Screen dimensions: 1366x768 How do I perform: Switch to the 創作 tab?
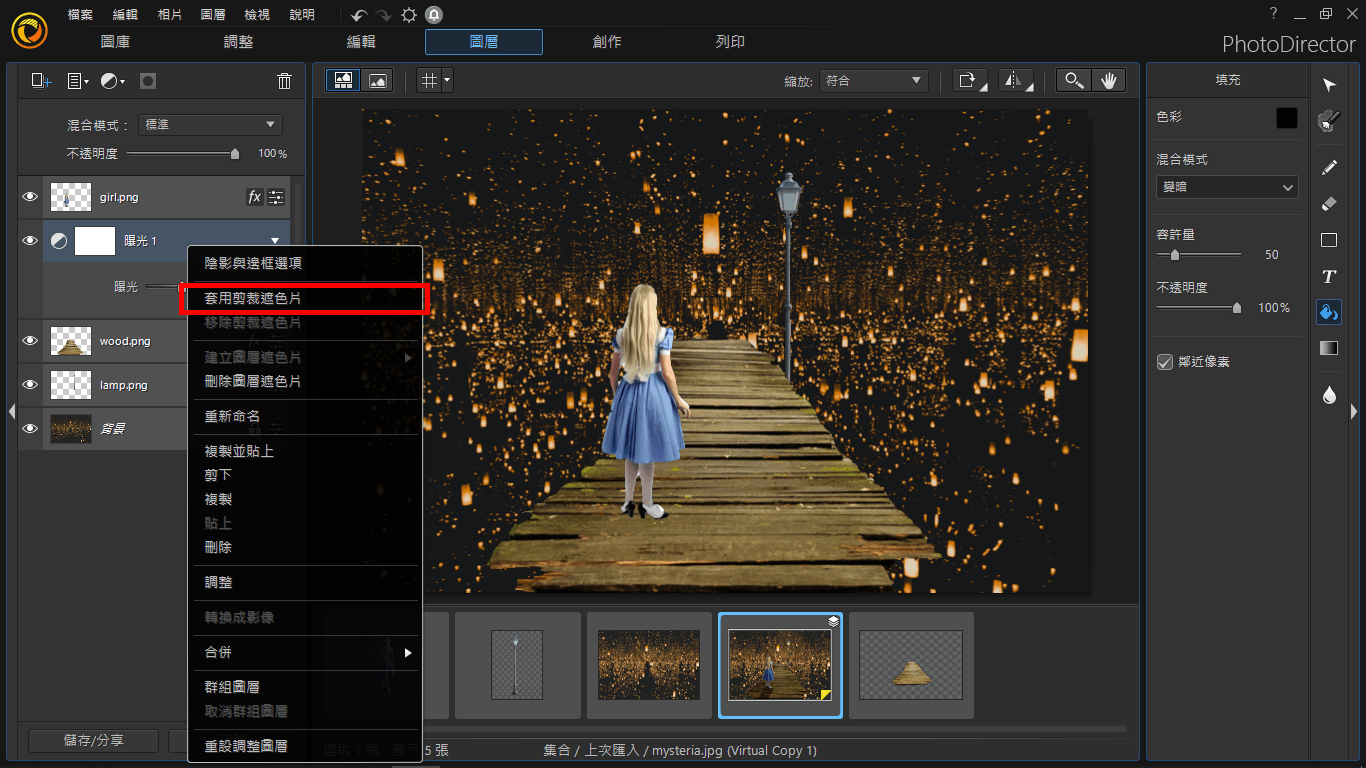point(607,42)
